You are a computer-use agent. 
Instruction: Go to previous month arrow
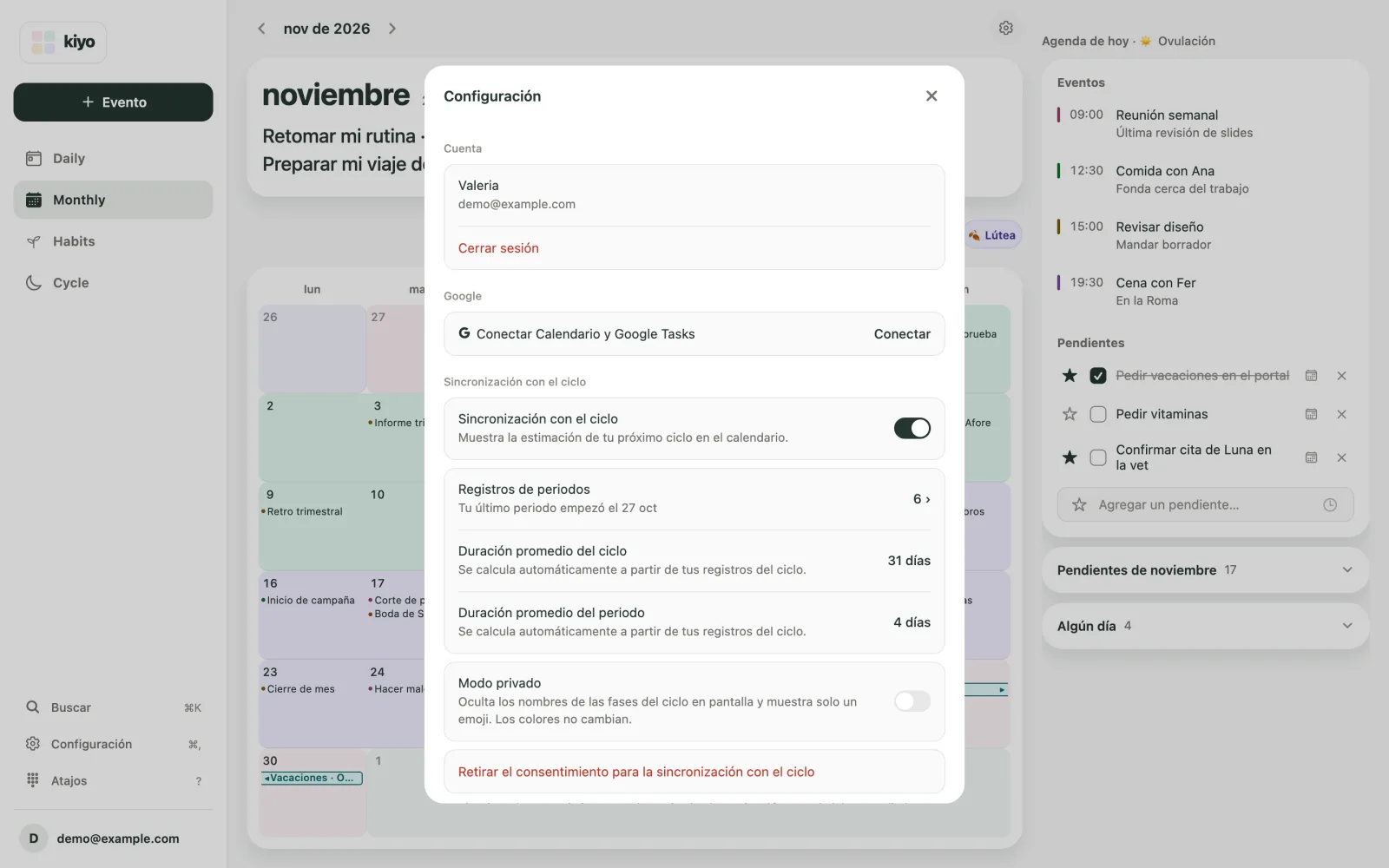(x=261, y=29)
